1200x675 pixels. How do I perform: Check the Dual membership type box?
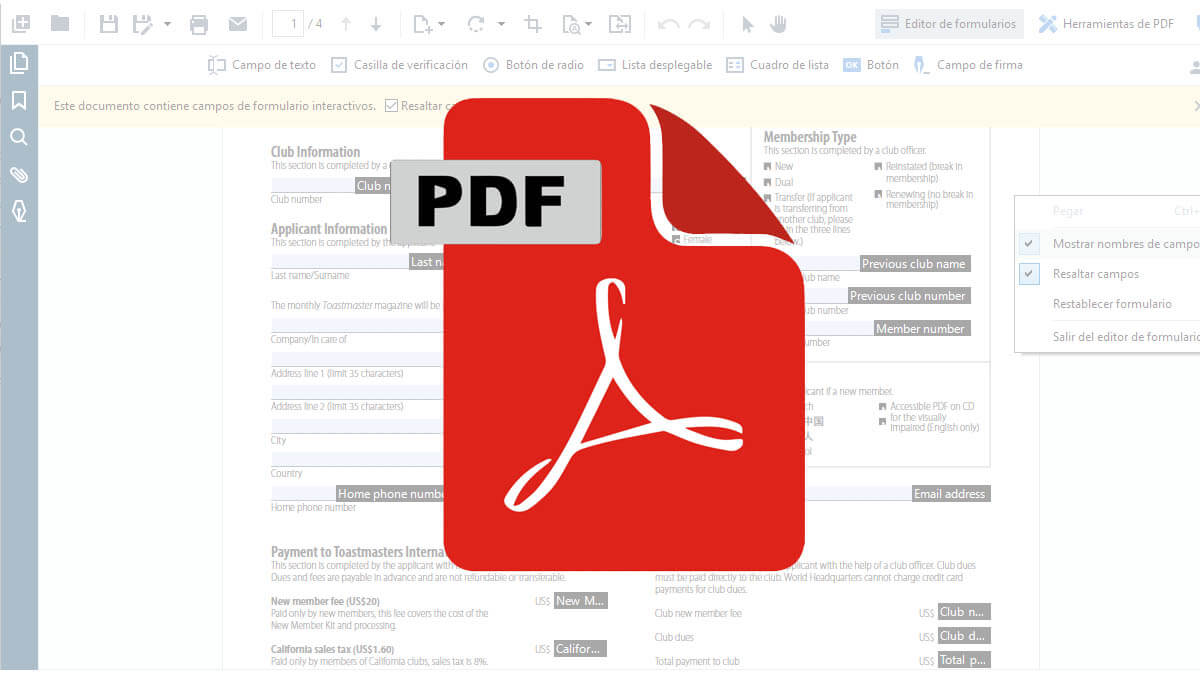tap(767, 183)
